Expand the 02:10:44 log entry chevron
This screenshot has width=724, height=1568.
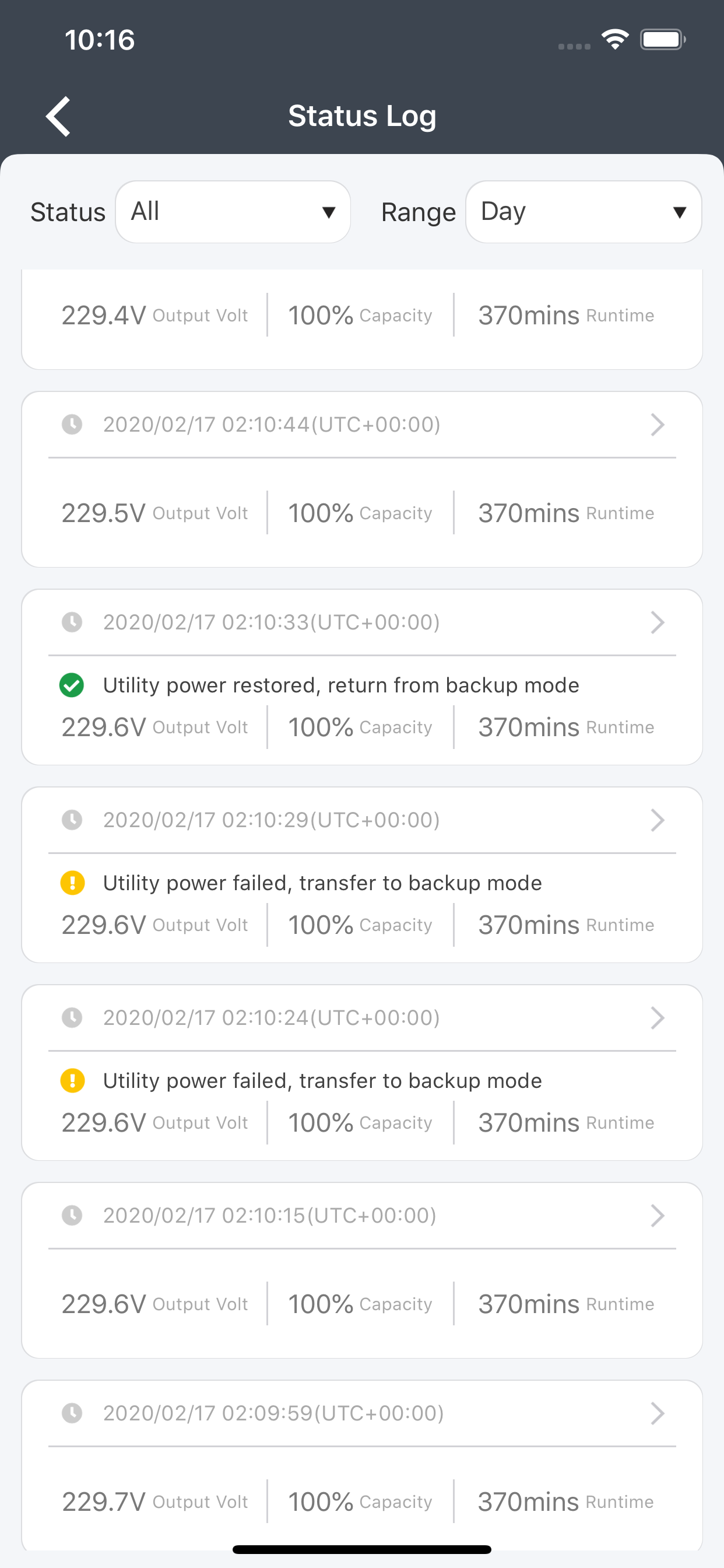657,424
